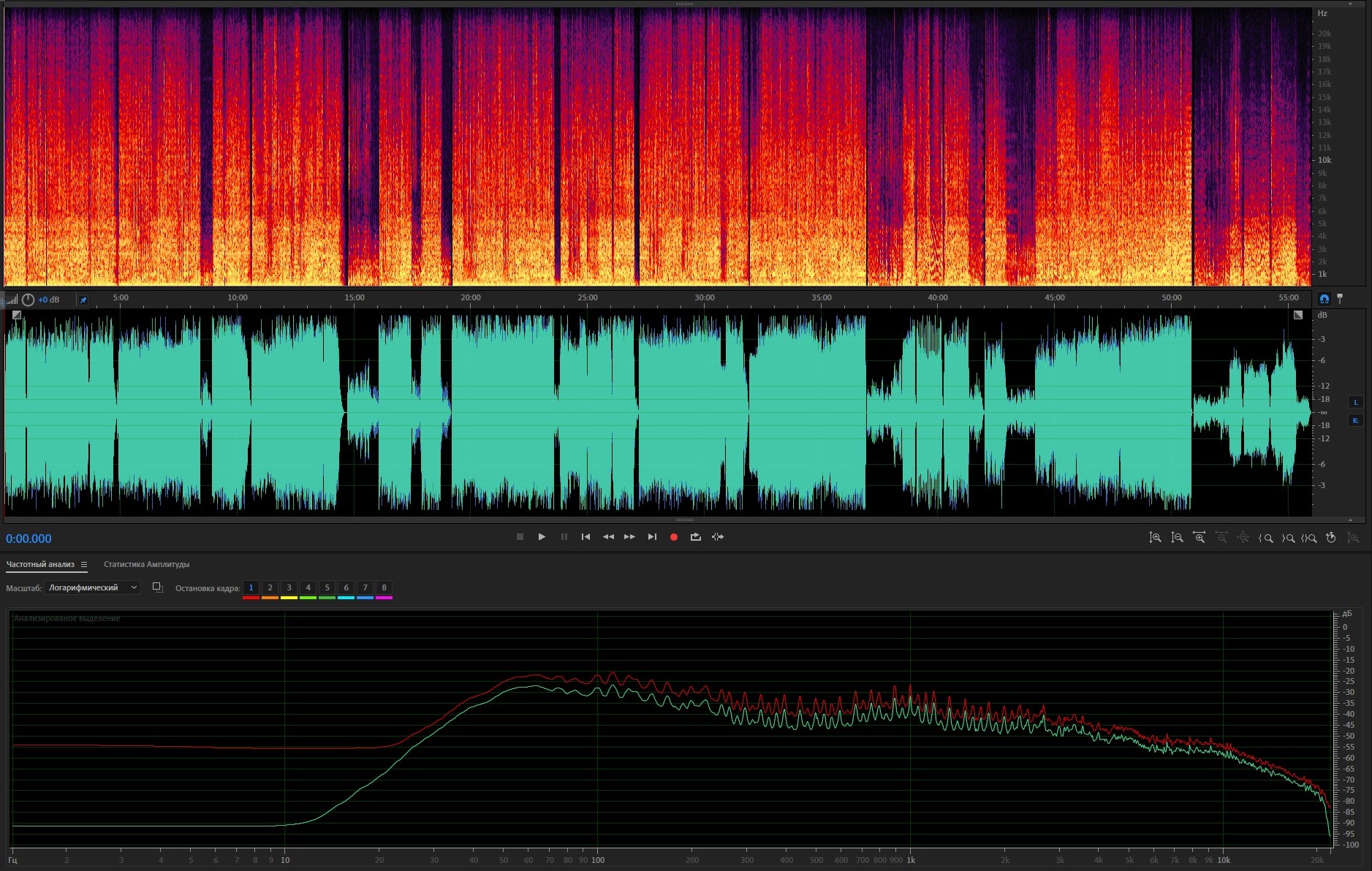Click the marker pin icon at timeline end
Viewport: 1372px width, 871px height.
point(1340,298)
